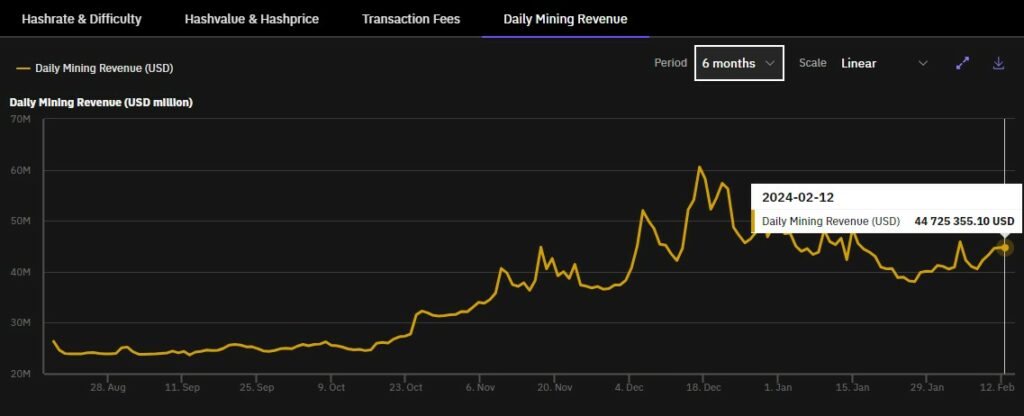The height and width of the screenshot is (416, 1024).
Task: Click the 70M y-axis label
Action: coord(21,120)
